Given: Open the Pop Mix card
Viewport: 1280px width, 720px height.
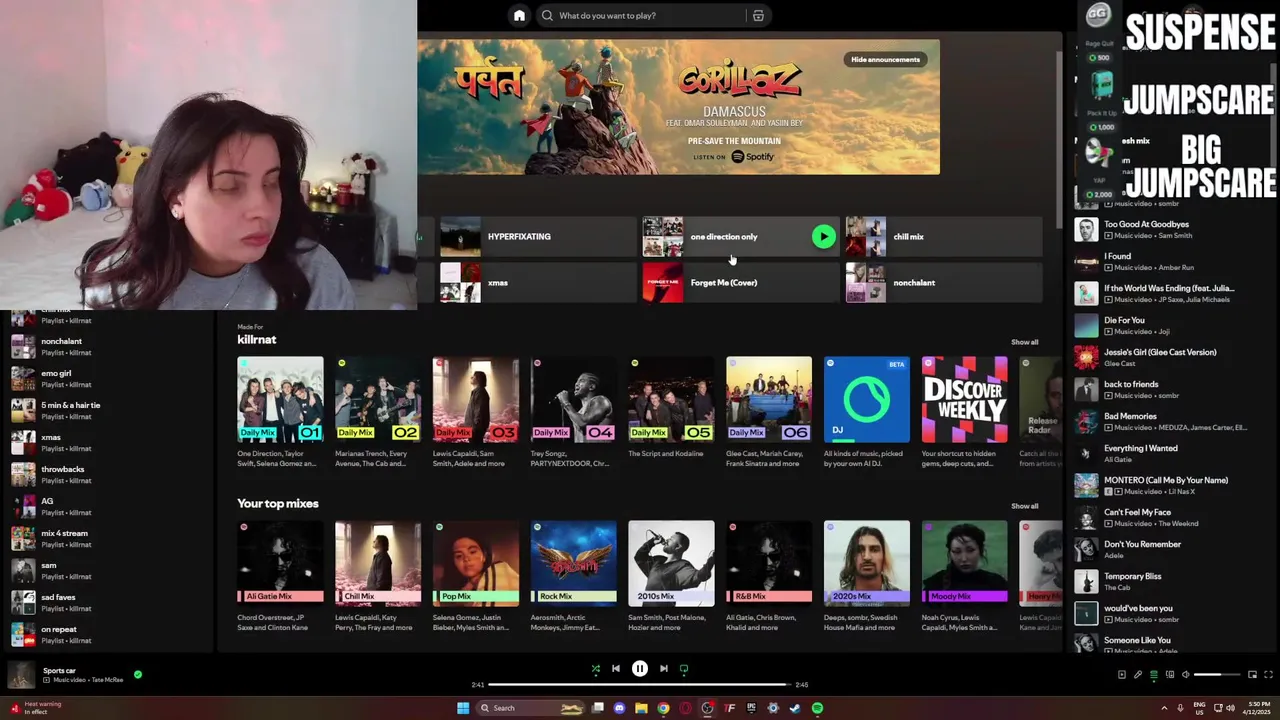Looking at the screenshot, I should point(476,576).
